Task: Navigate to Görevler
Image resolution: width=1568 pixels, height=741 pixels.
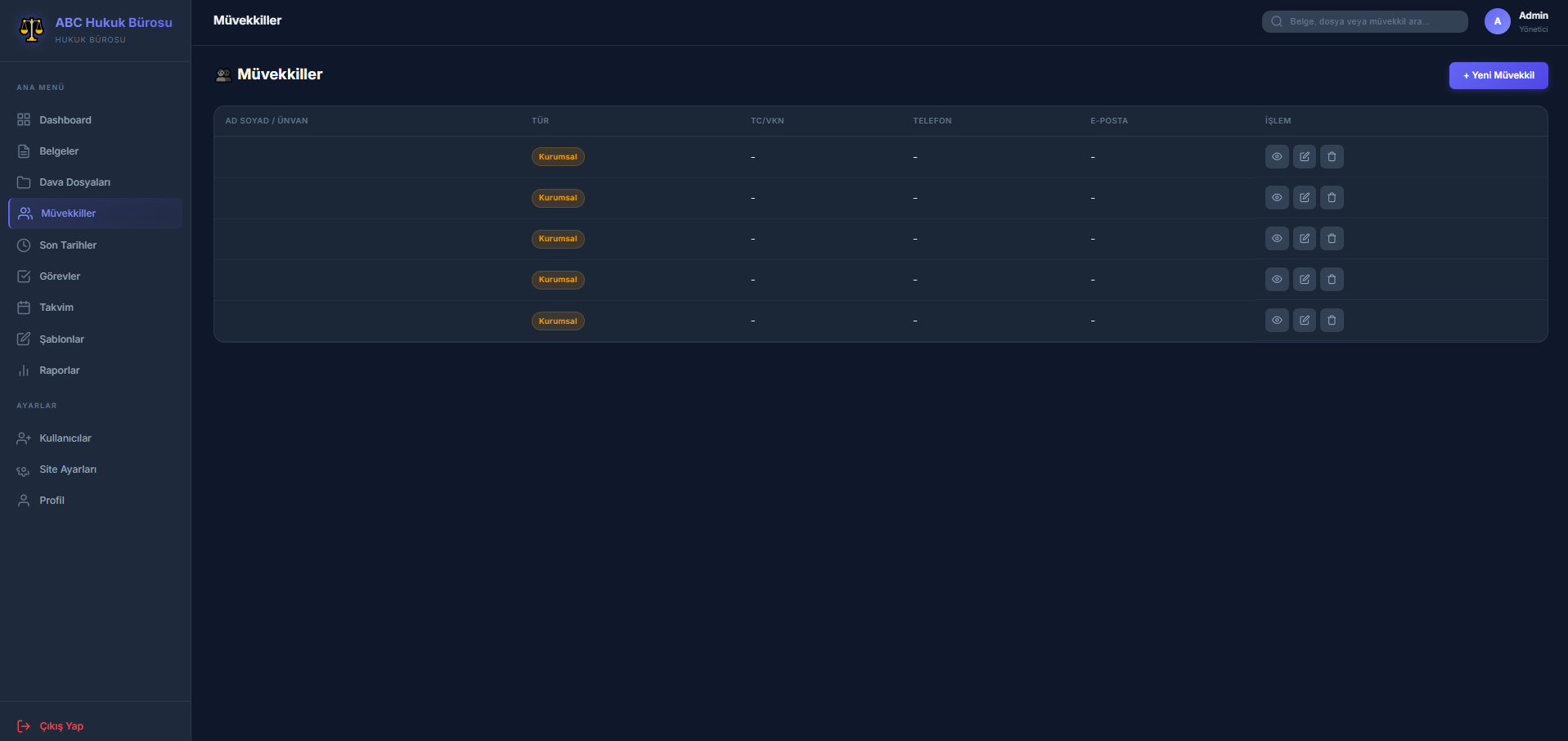Action: pyautogui.click(x=95, y=276)
